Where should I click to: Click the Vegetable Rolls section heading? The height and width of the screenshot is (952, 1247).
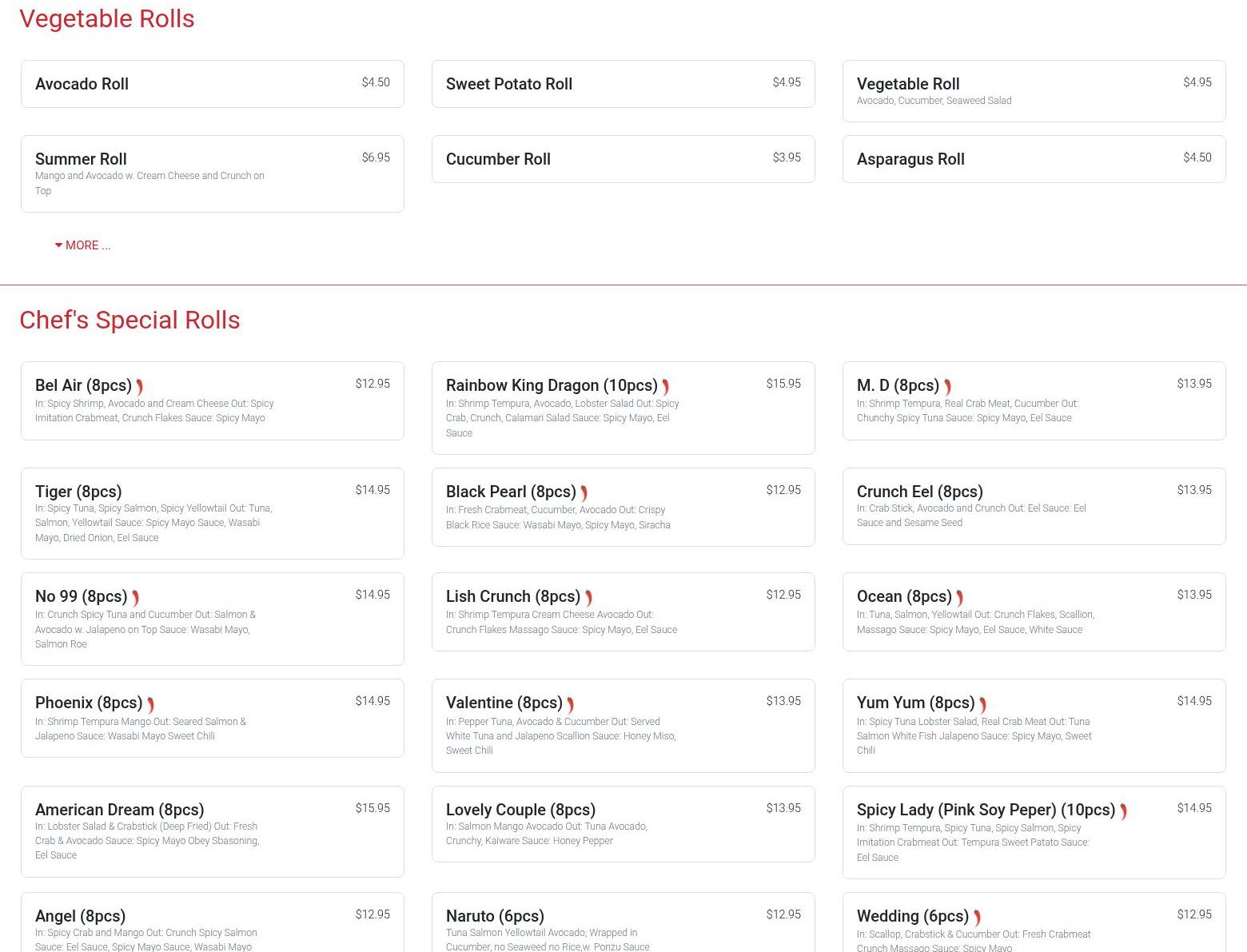107,18
